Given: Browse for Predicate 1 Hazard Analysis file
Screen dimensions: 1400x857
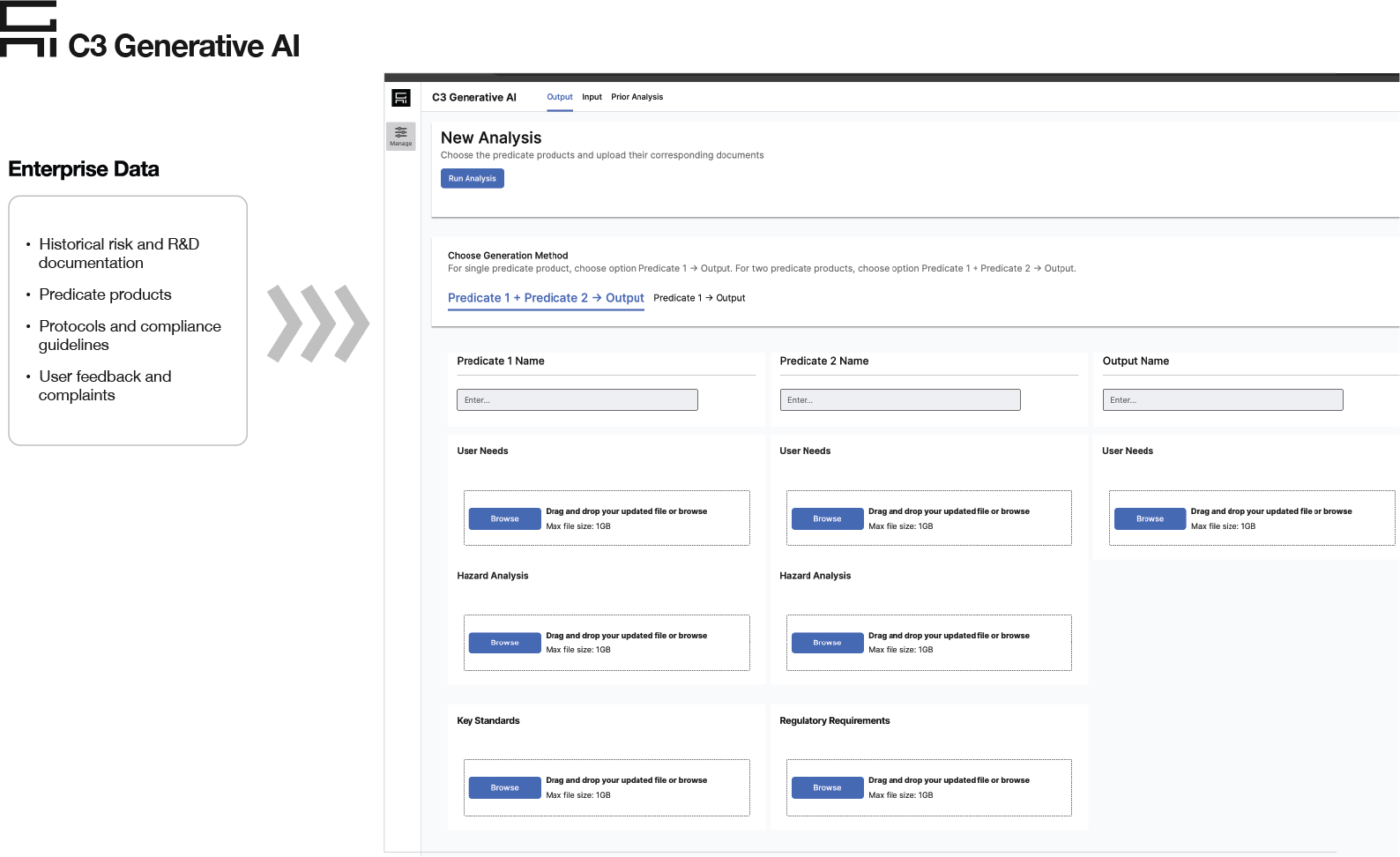Looking at the screenshot, I should point(504,643).
